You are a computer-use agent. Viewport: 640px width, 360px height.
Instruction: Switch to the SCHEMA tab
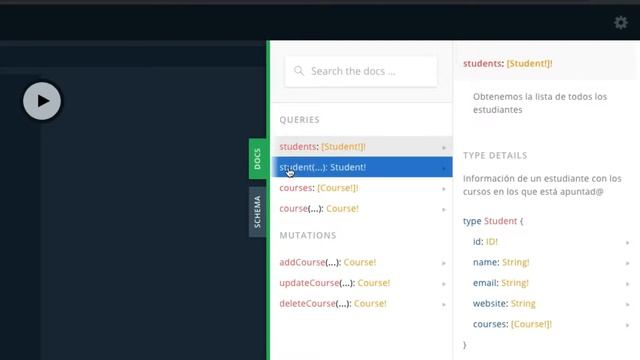[257, 212]
